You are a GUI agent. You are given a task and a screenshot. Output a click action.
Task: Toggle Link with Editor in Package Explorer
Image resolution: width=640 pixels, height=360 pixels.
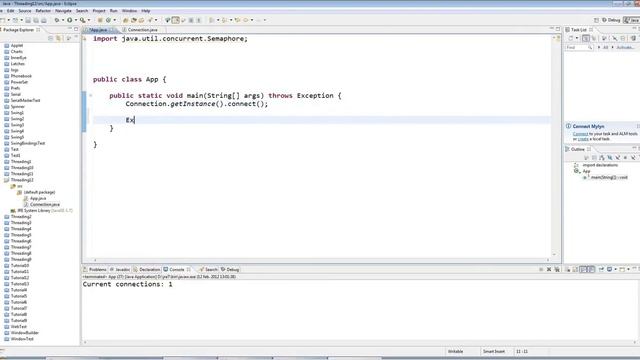(59, 38)
